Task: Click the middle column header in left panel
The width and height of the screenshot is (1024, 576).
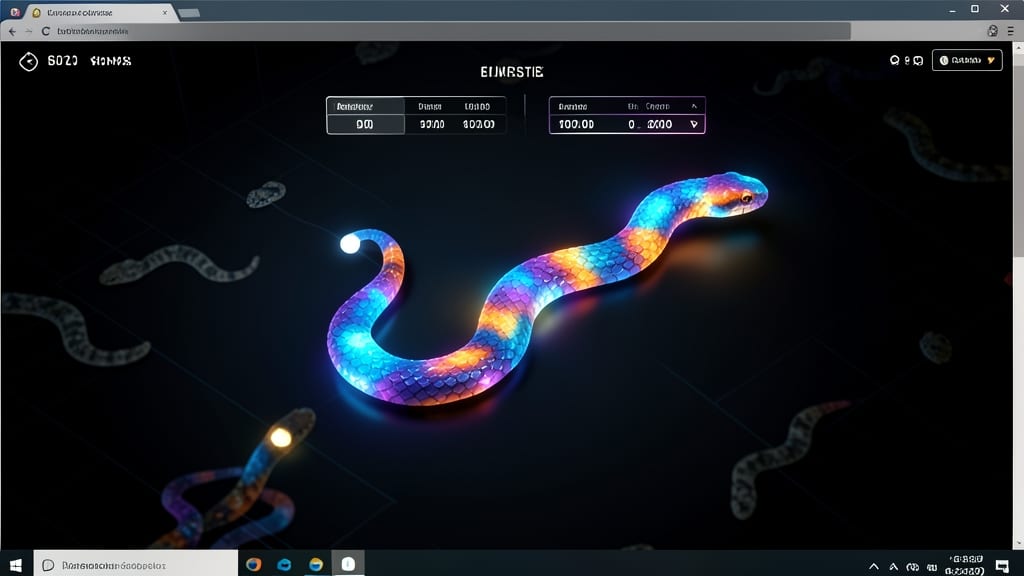Action: 430,106
